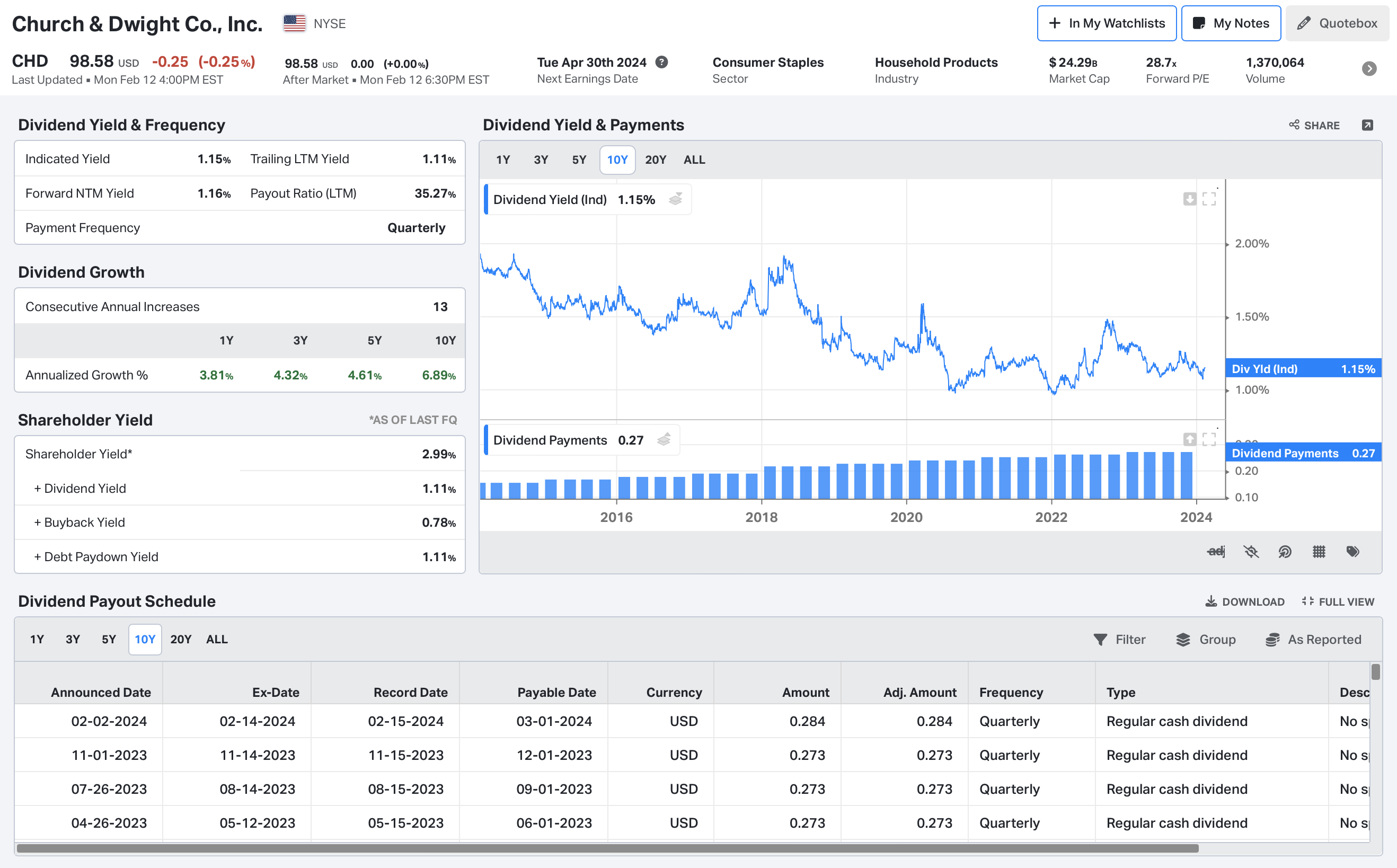Select 10Y range on the dividend chart

617,160
